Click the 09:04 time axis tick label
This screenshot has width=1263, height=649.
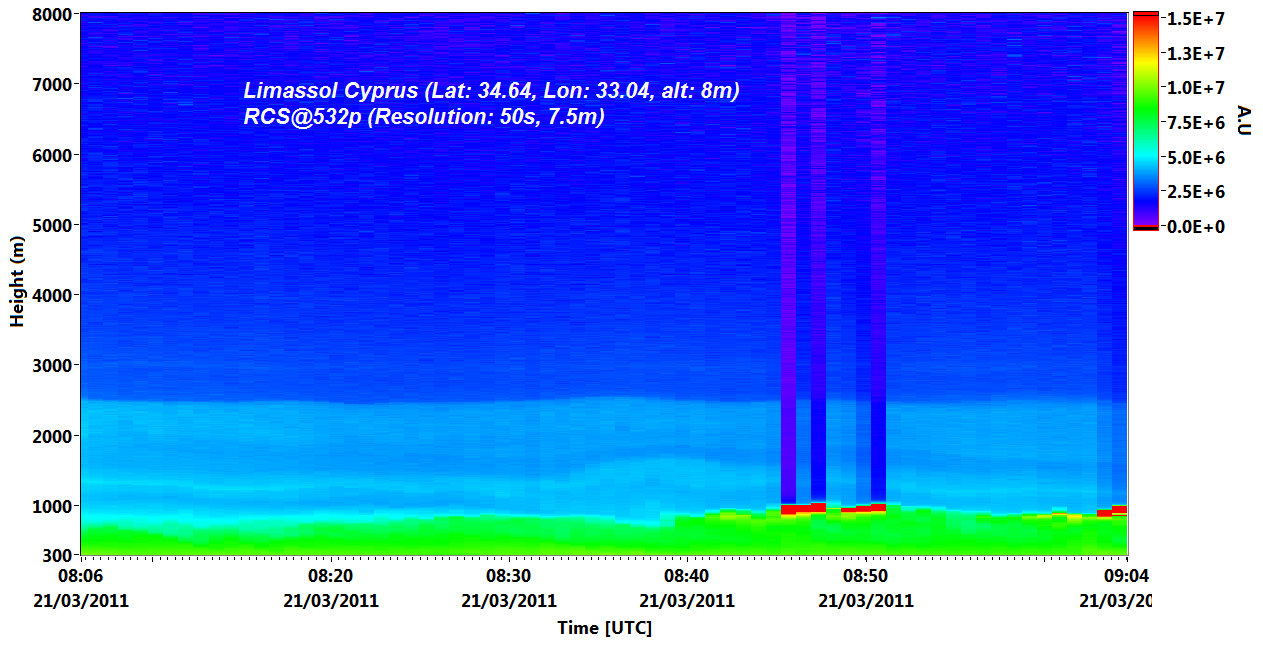click(x=1125, y=577)
